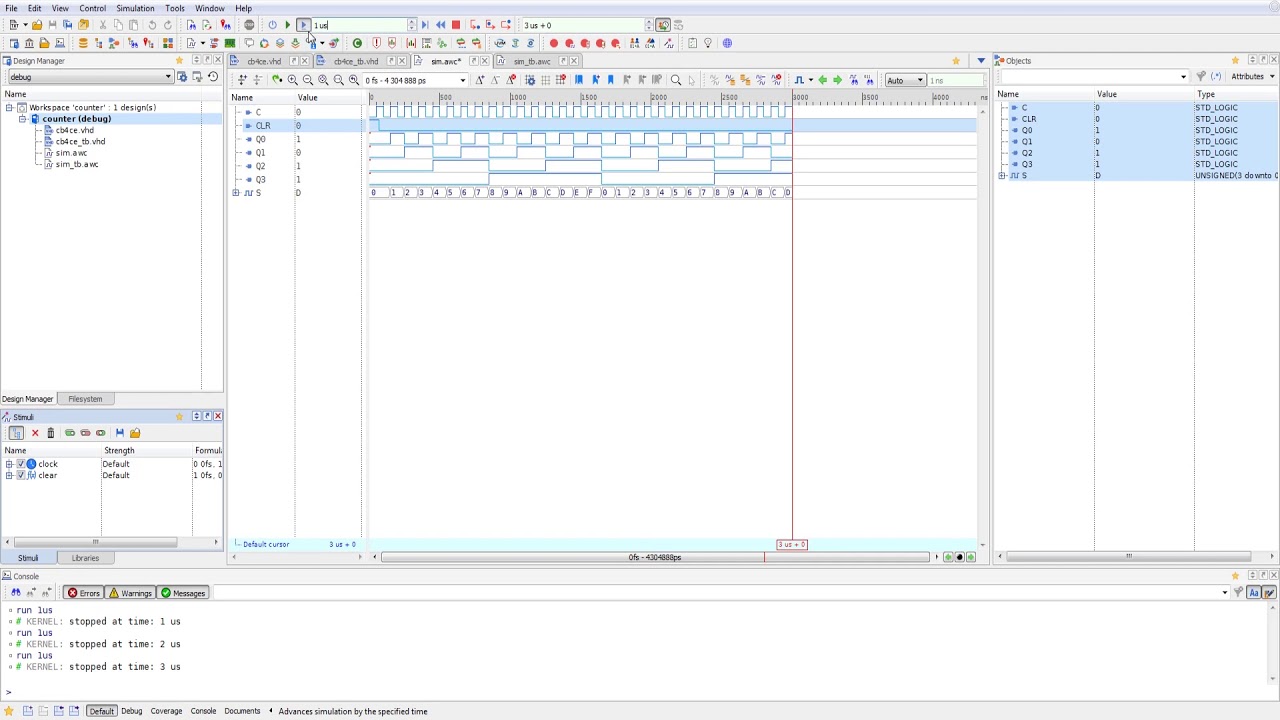Screen dimensions: 1280x720
Task: Click the open folder icon in Stimuli panel
Action: point(135,433)
